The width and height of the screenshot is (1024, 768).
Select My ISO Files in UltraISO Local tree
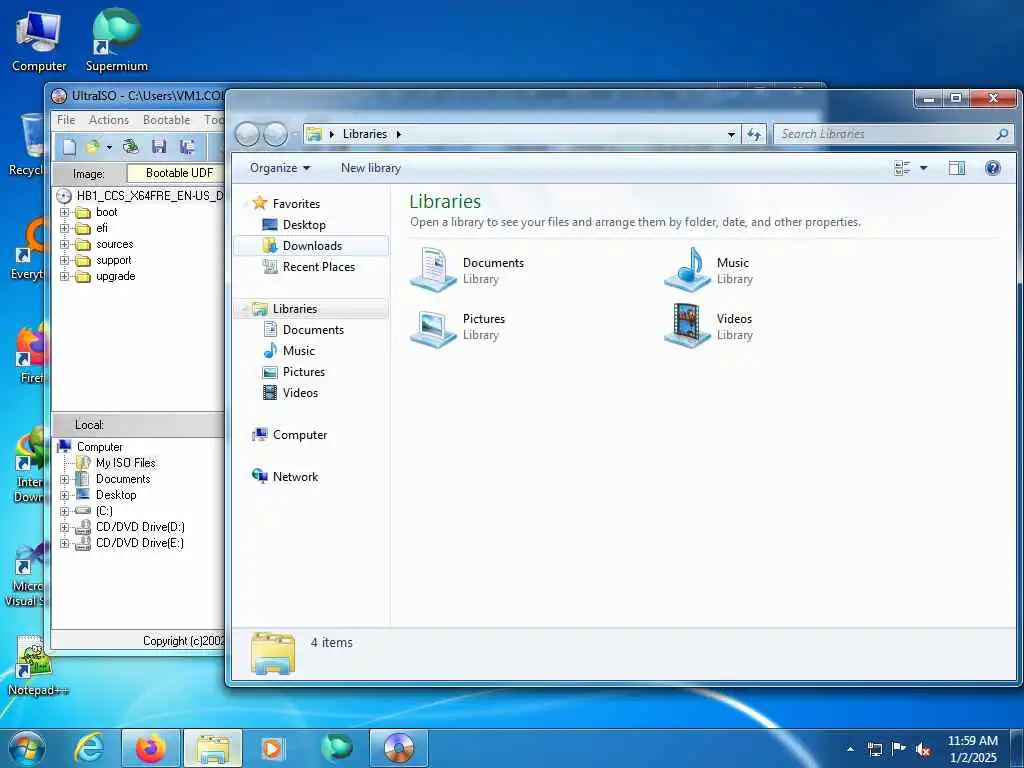(125, 462)
